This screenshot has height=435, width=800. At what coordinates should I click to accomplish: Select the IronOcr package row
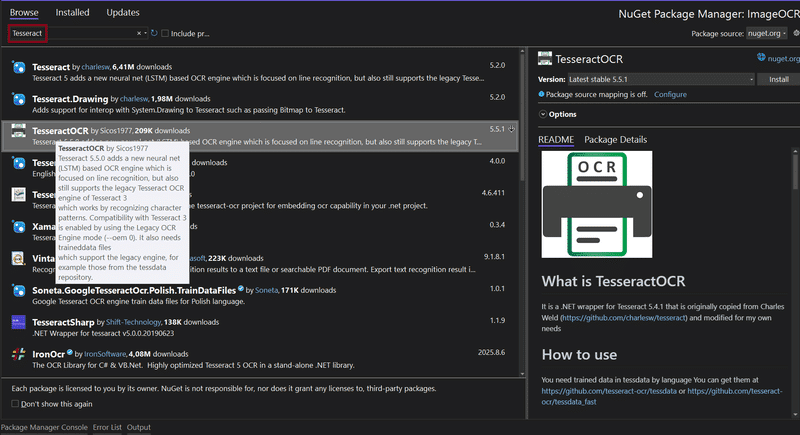(x=260, y=359)
